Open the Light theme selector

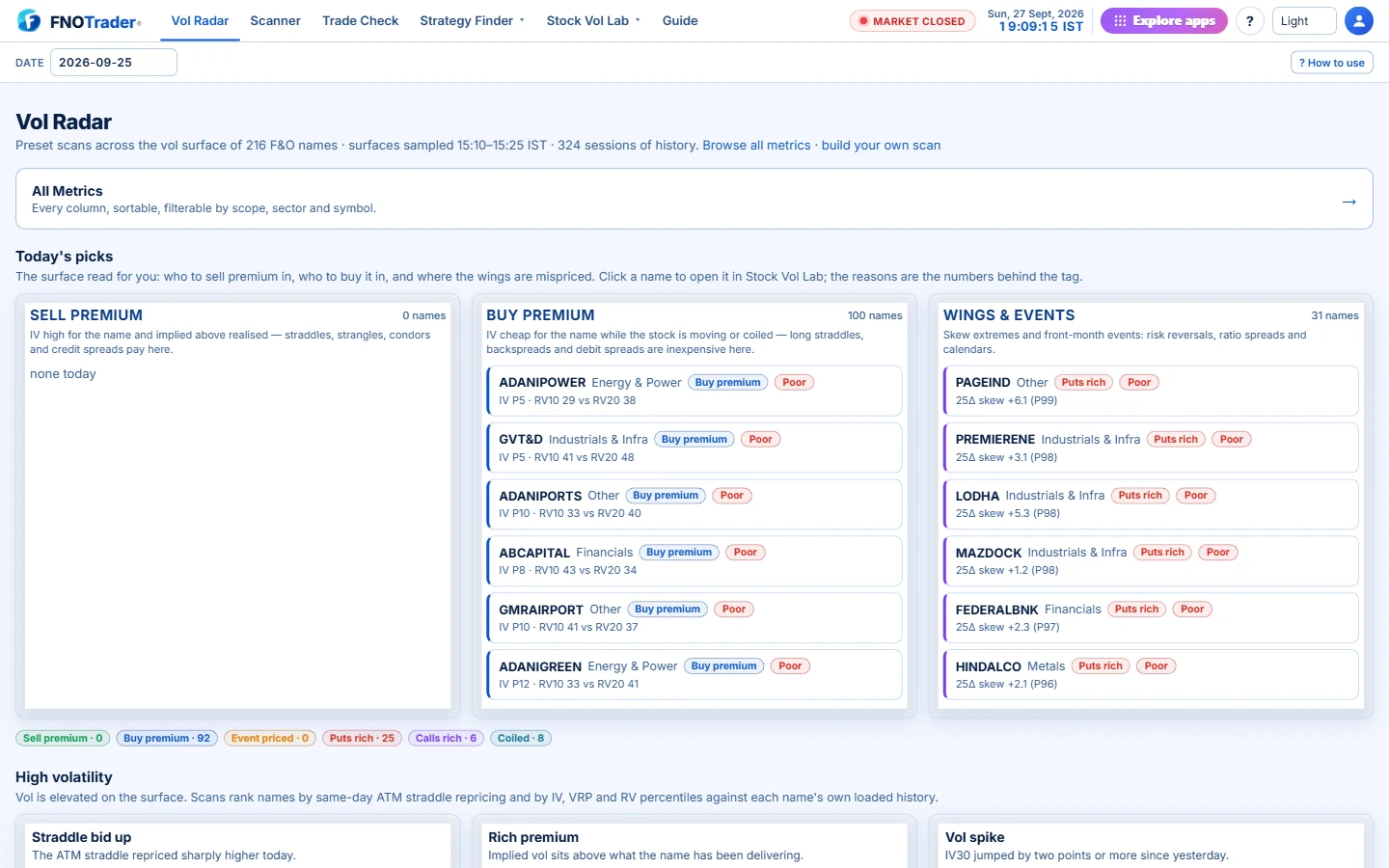pyautogui.click(x=1304, y=20)
